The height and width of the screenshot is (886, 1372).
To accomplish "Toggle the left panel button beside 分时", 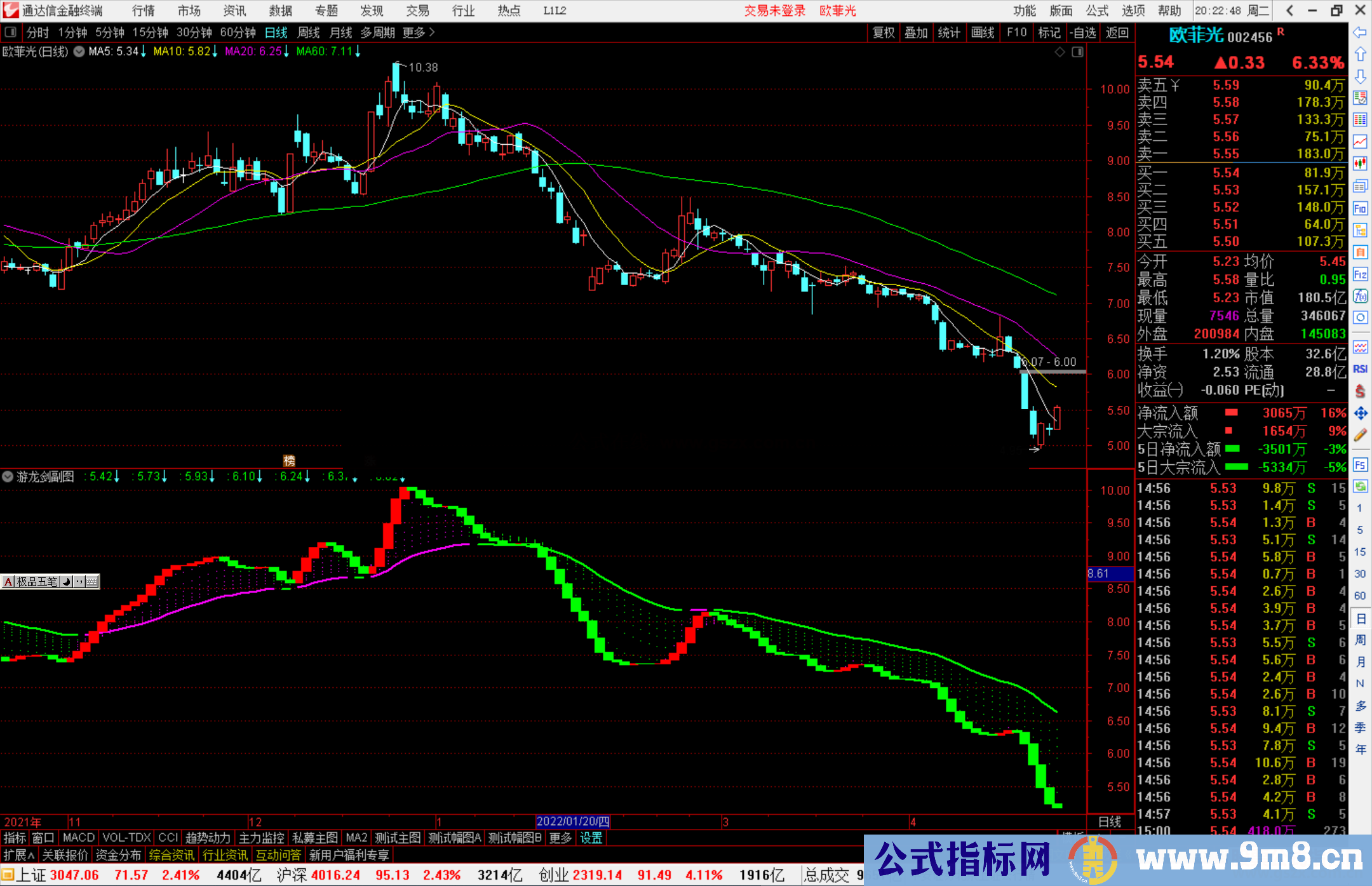I will [11, 32].
